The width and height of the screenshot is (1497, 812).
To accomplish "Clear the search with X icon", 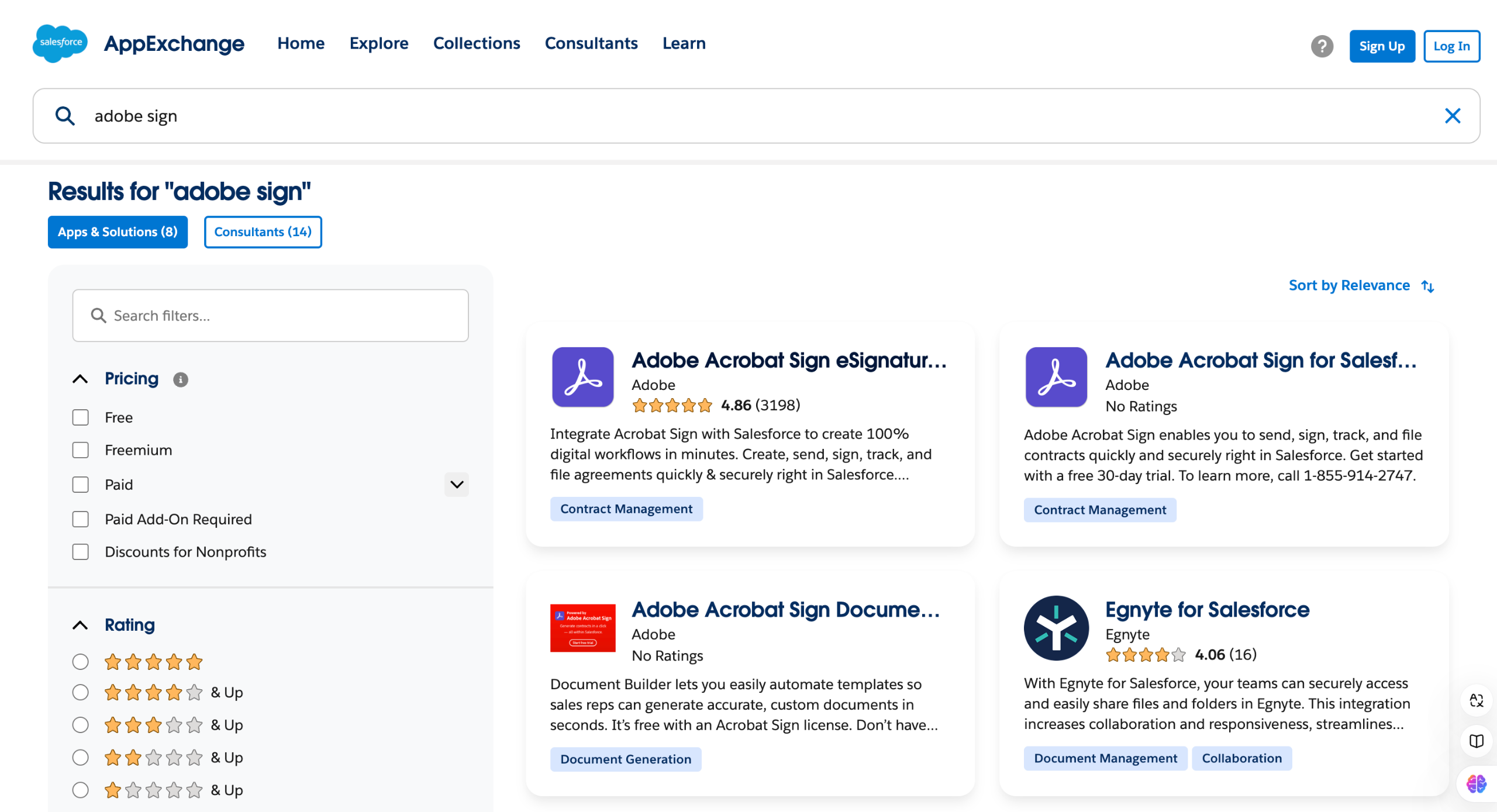I will [x=1453, y=116].
